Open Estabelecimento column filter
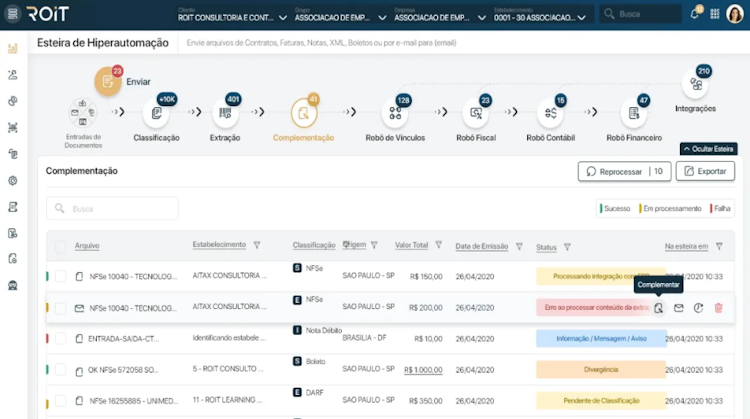The height and width of the screenshot is (419, 750). [257, 245]
